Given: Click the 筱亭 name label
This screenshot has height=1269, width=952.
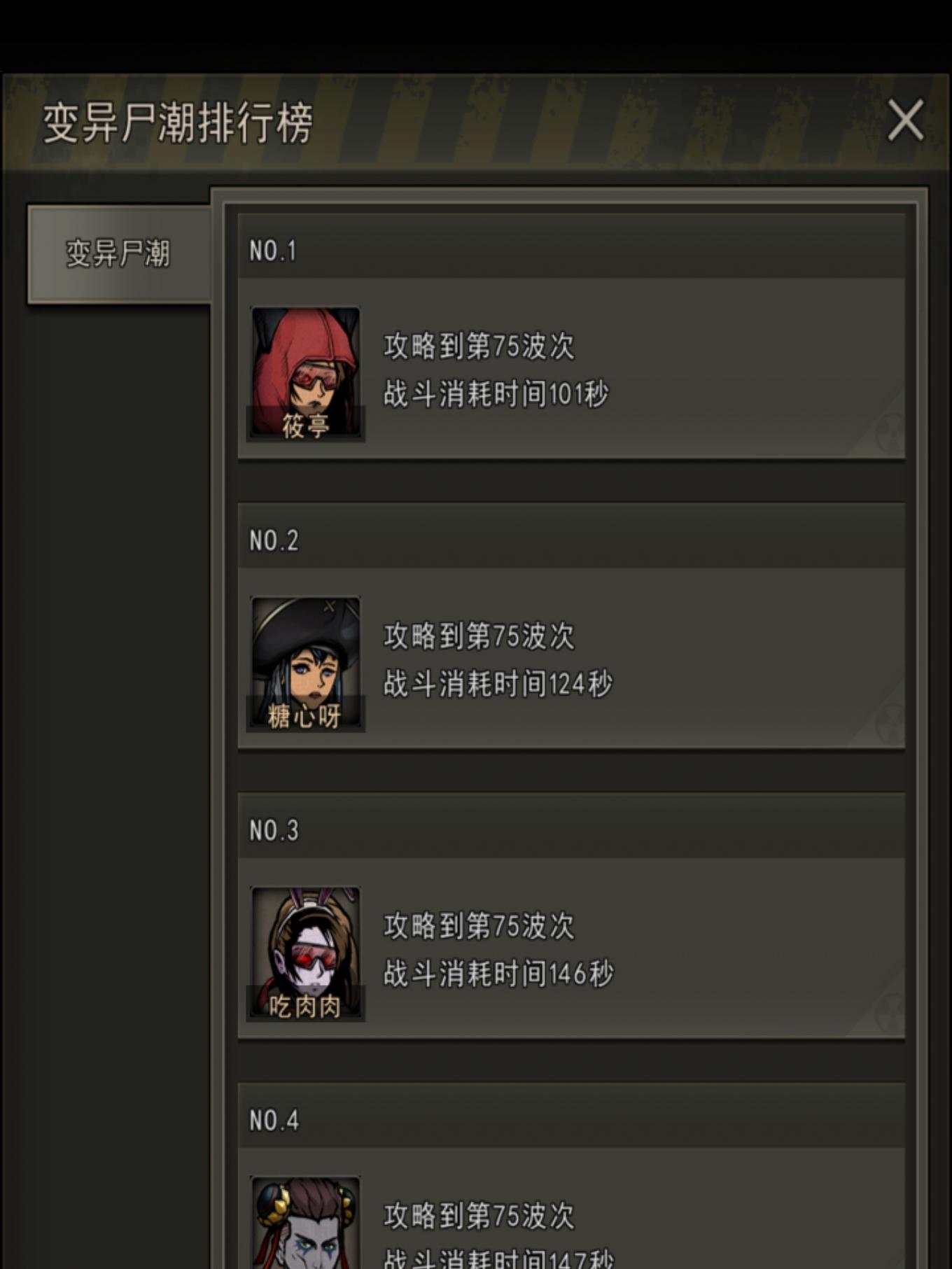Looking at the screenshot, I should 305,426.
